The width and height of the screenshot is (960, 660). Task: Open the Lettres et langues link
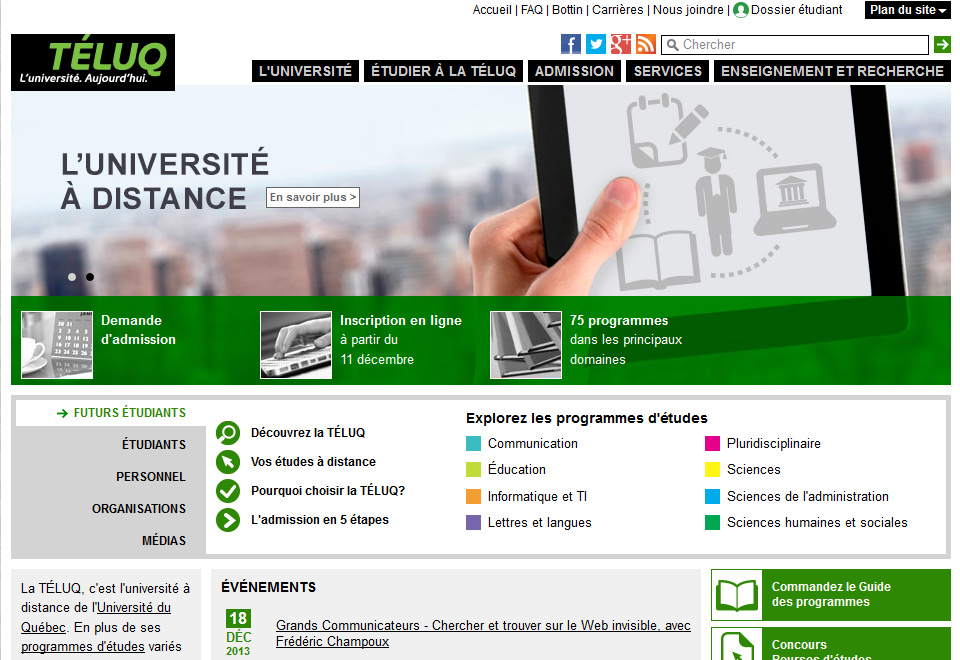[x=539, y=522]
